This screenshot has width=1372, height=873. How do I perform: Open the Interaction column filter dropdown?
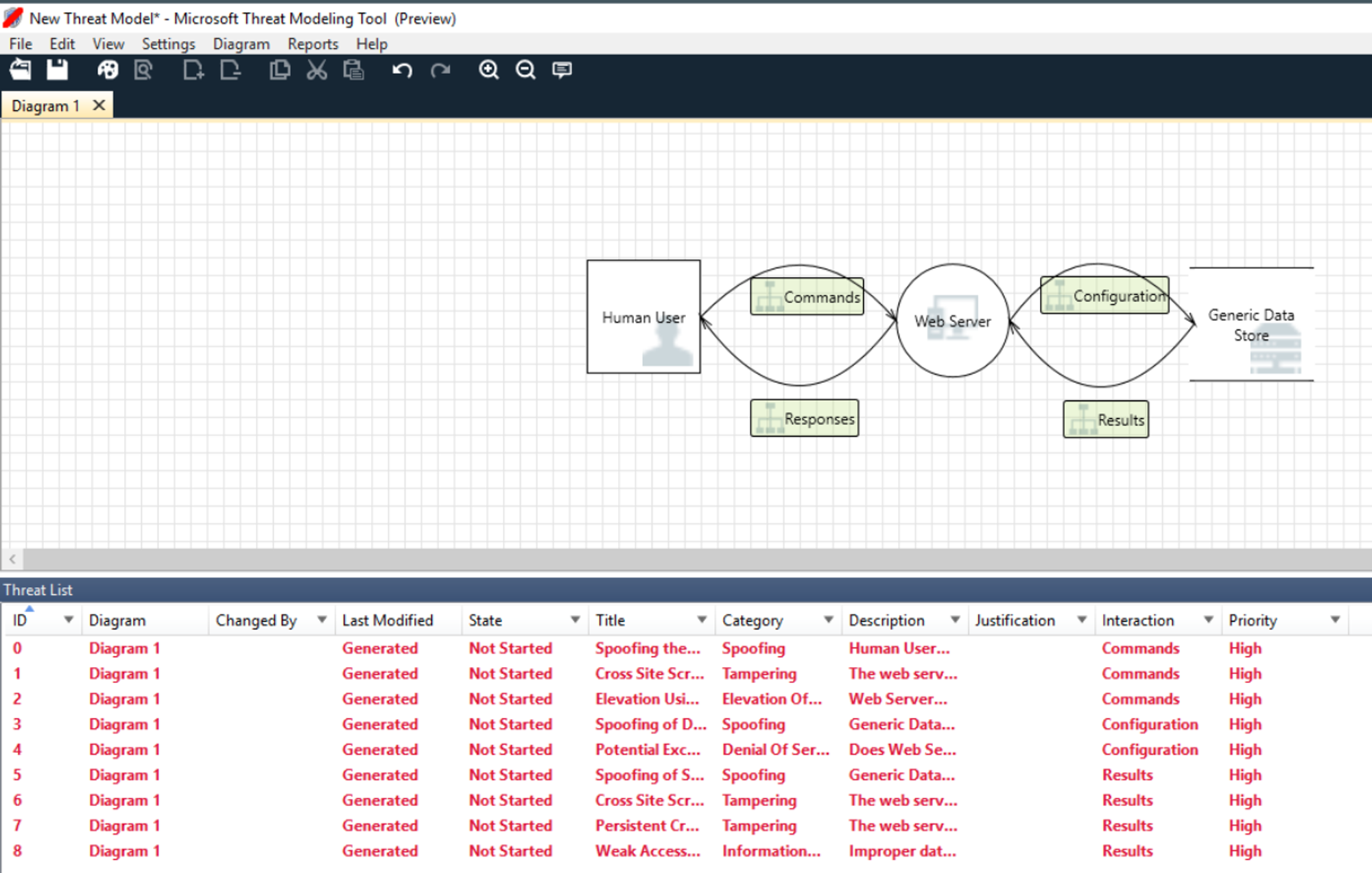click(1208, 620)
